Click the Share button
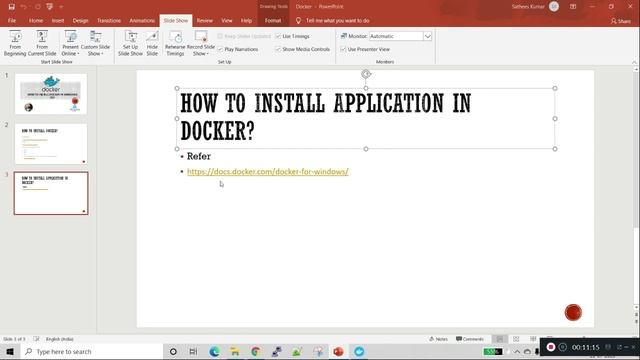640x360 pixels. pyautogui.click(x=620, y=21)
